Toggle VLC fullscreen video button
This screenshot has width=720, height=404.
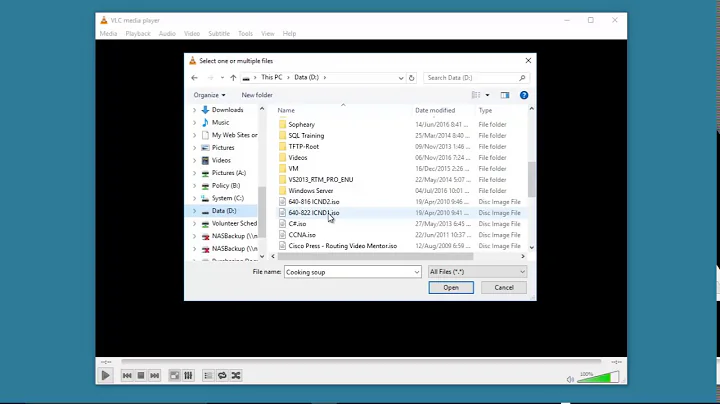[174, 376]
